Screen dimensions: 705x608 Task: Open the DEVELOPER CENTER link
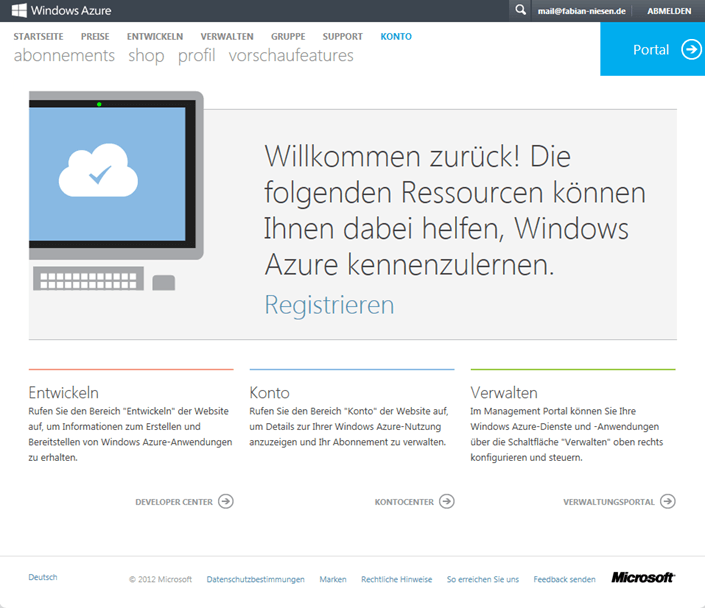[x=174, y=502]
